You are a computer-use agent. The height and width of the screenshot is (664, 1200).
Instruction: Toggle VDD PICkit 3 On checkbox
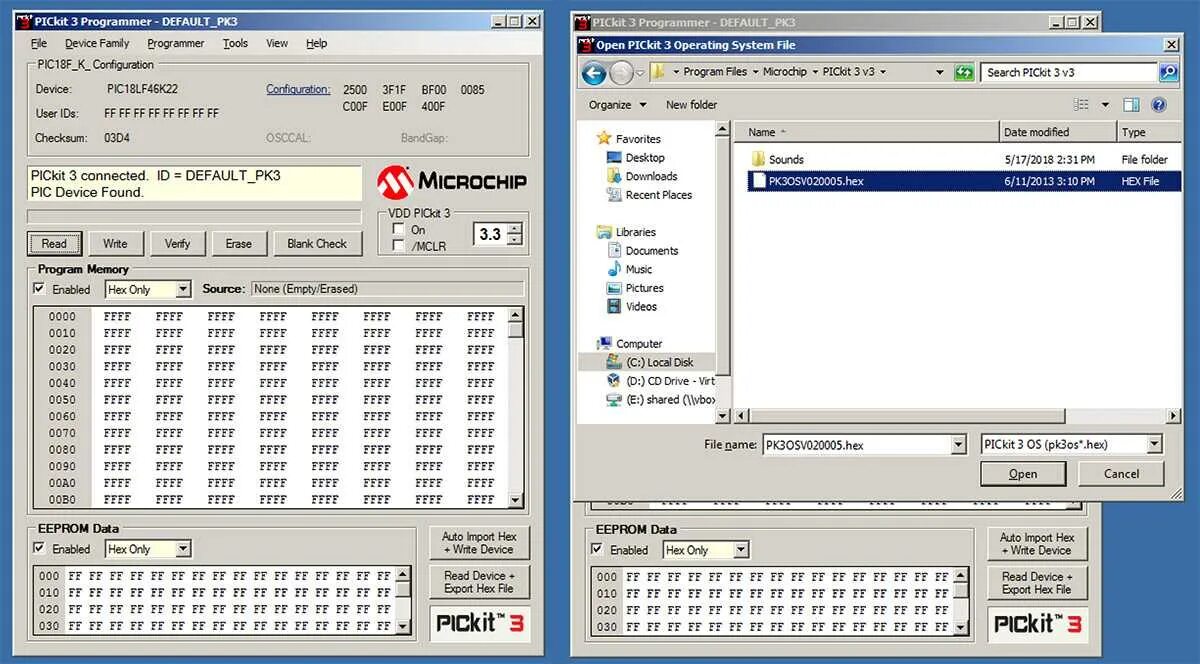point(399,229)
